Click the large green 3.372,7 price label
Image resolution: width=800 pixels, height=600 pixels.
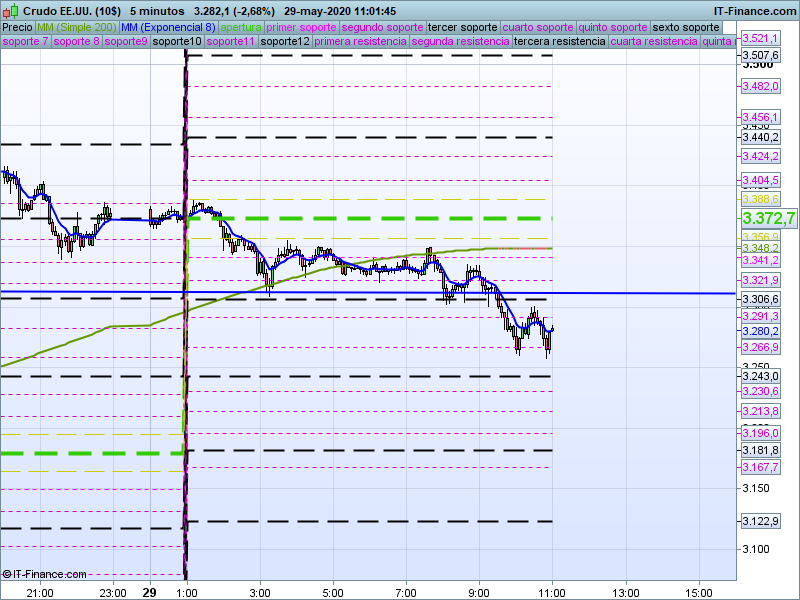pos(768,218)
